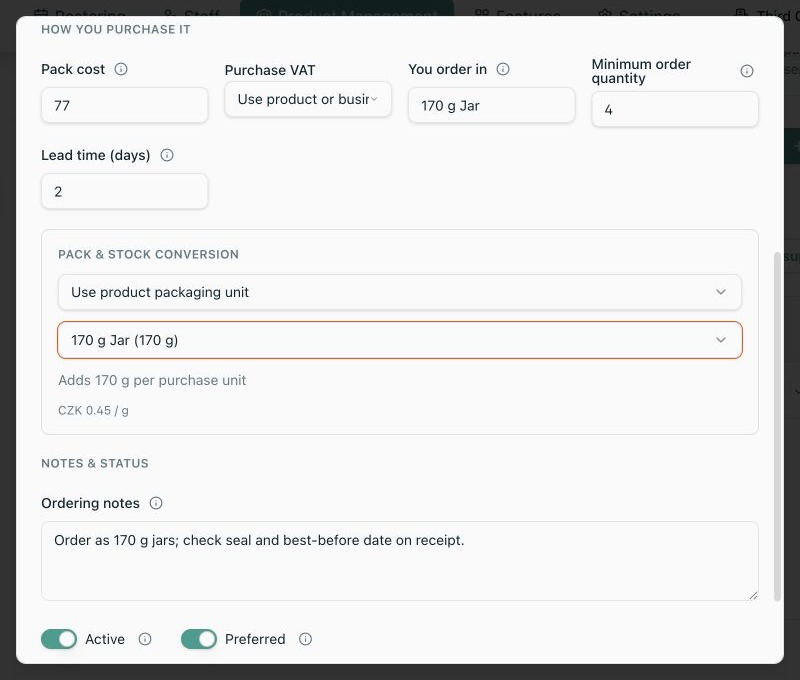
Task: Click the Active info icon
Action: pyautogui.click(x=145, y=639)
